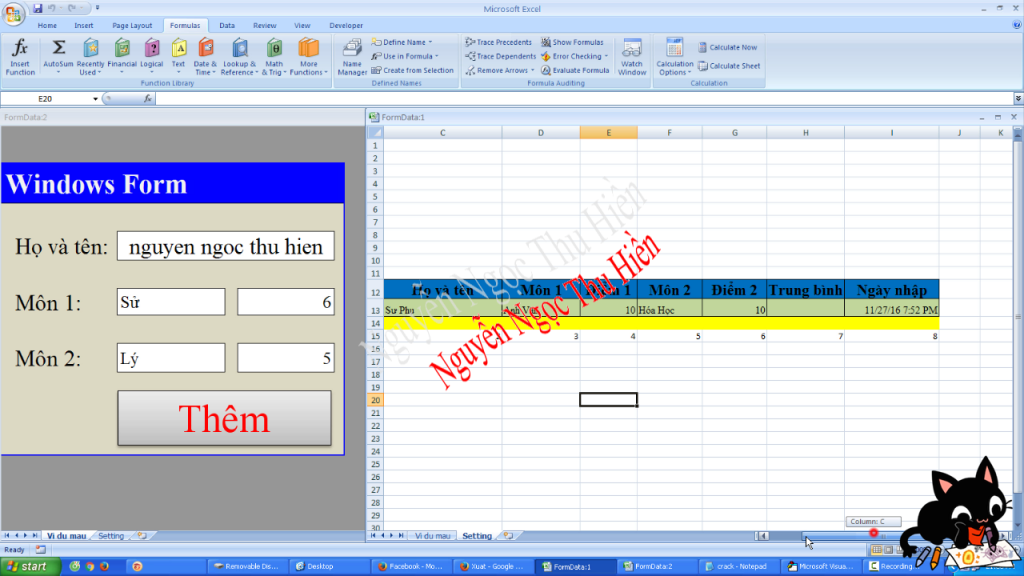Click Trace Precedents

(498, 43)
